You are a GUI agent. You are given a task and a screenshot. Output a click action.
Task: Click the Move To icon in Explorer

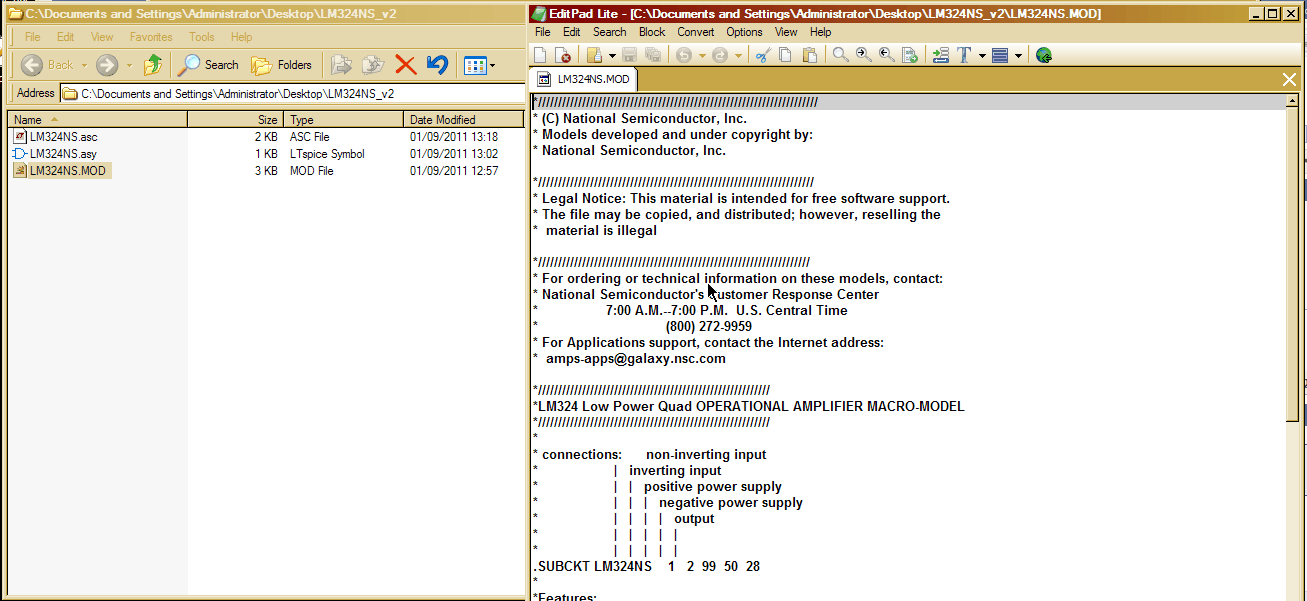(x=341, y=65)
